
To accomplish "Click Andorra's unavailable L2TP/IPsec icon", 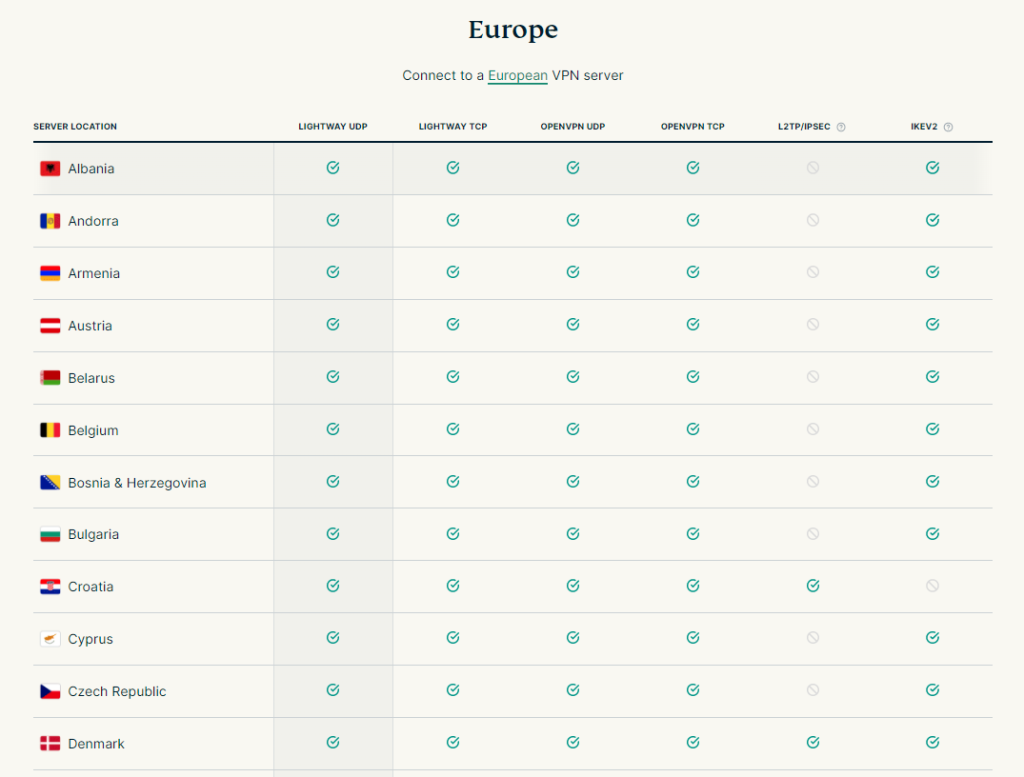I will (x=813, y=220).
